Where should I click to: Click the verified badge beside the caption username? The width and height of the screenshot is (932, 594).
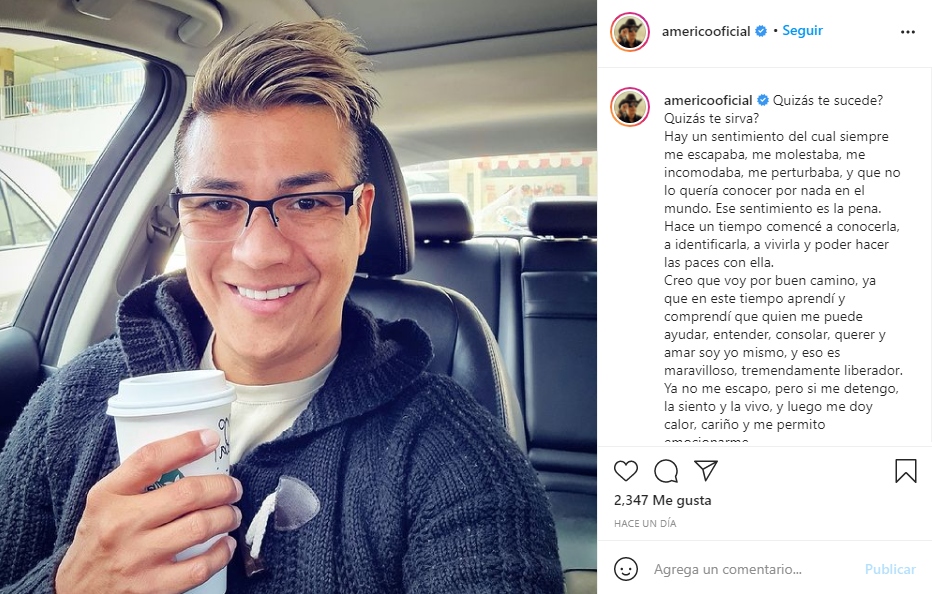(763, 100)
